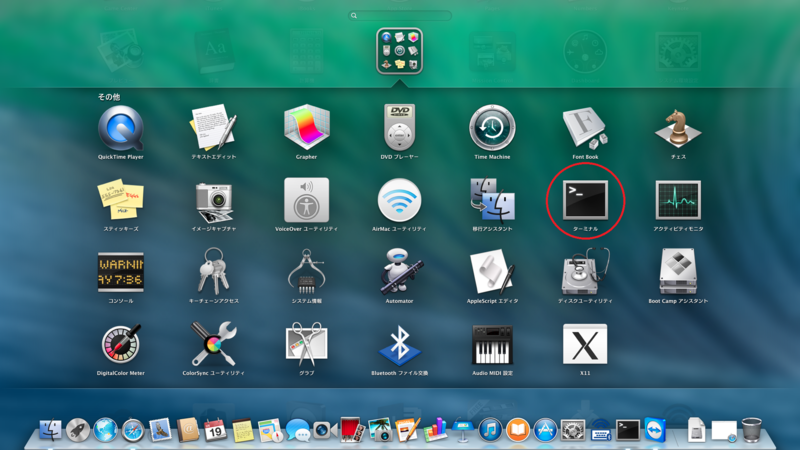The width and height of the screenshot is (800, 450).
Task: Open iPhoto from the Dock
Action: pyautogui.click(x=380, y=430)
